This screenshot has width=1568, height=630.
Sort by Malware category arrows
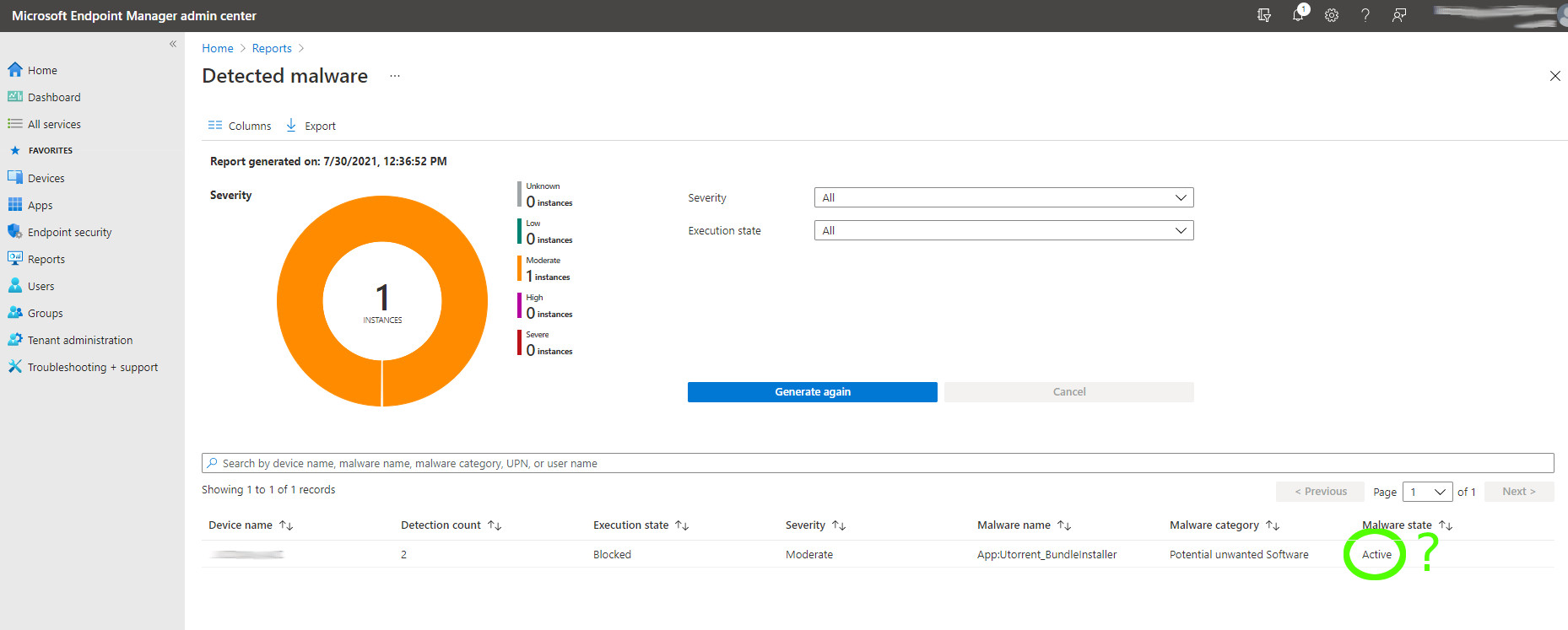1273,525
